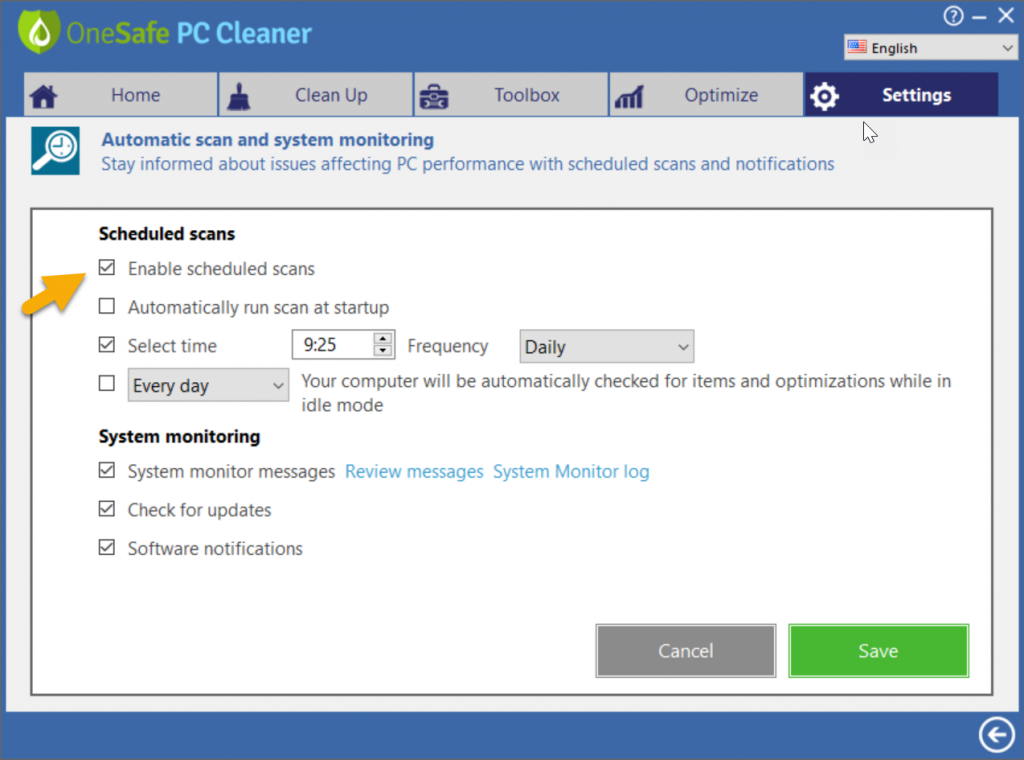
Task: Open the Toolbox via its toolbox icon
Action: coord(434,94)
